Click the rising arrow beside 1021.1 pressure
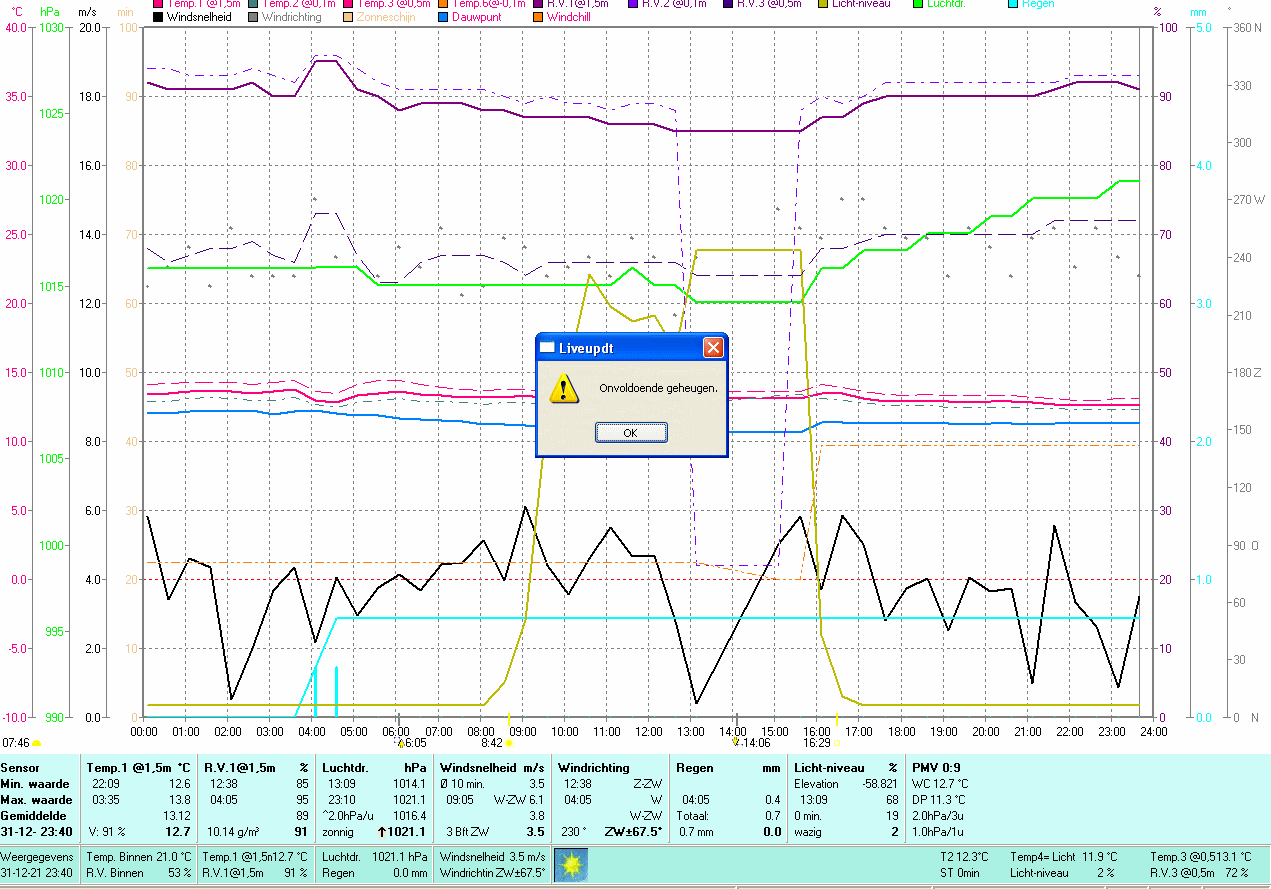Viewport: 1271px width, 889px height. point(381,832)
